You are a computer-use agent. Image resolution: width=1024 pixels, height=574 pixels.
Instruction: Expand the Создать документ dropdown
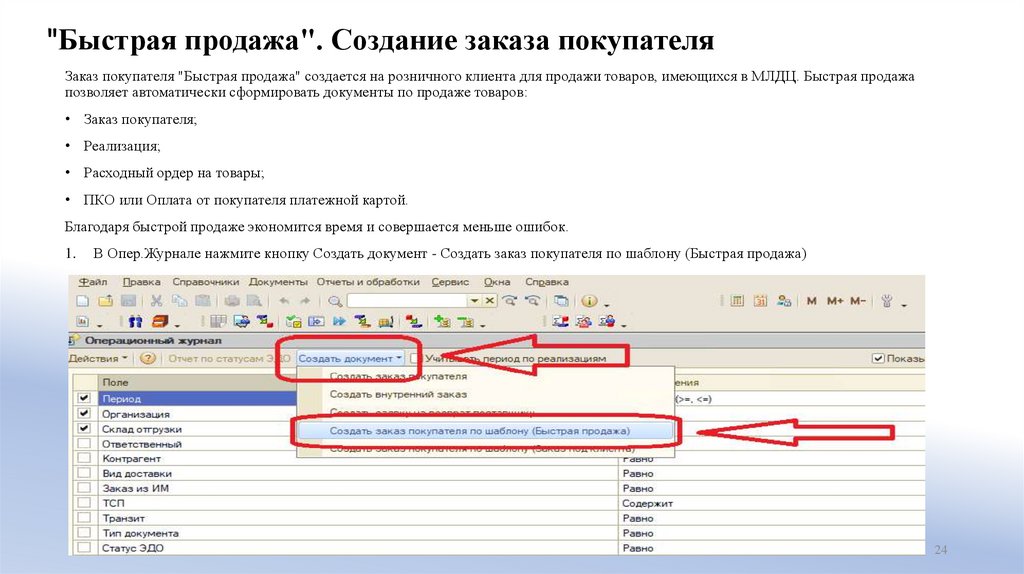350,359
